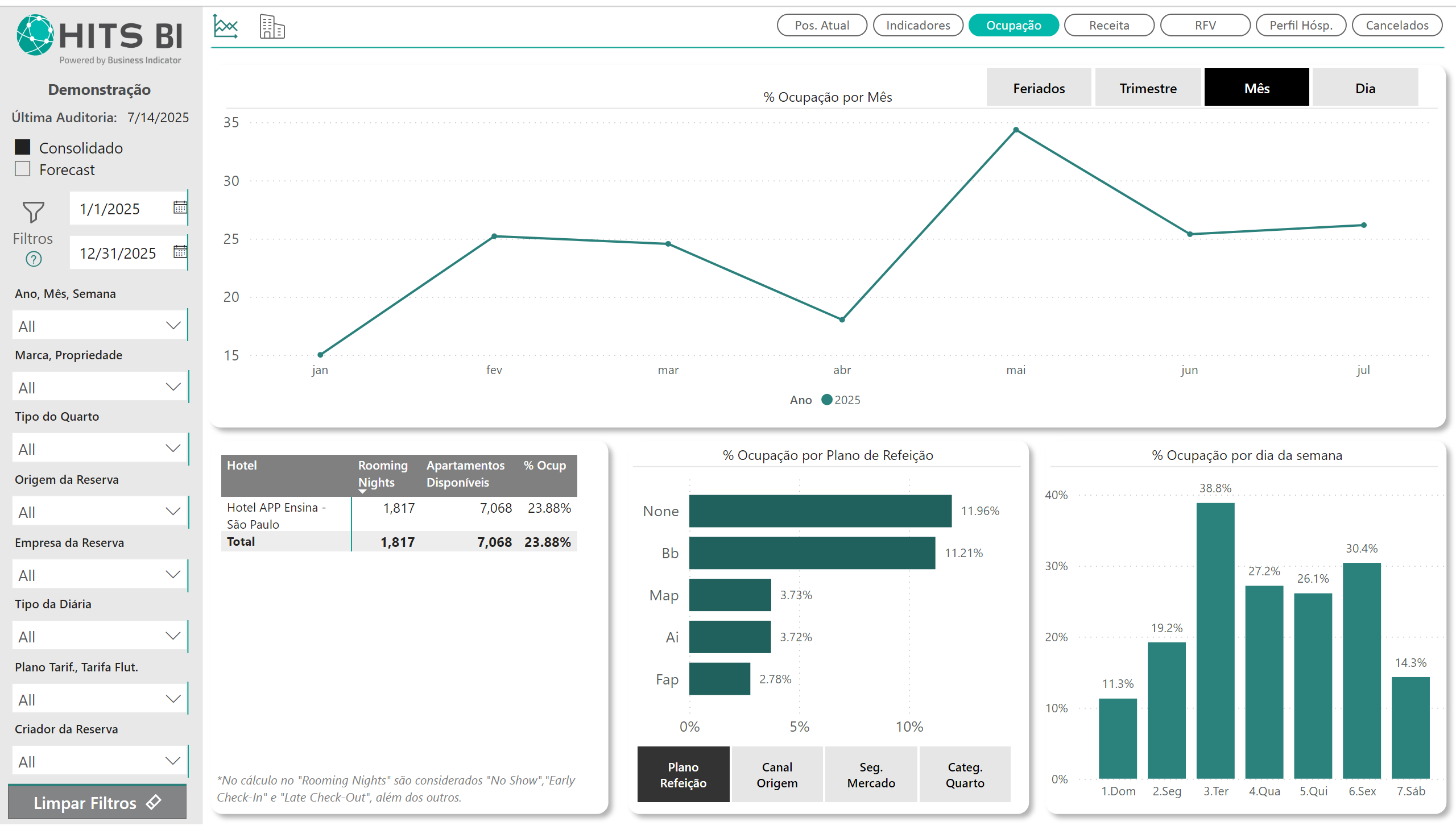This screenshot has height=830, width=1456.
Task: Click the filter help question mark icon
Action: [x=34, y=259]
